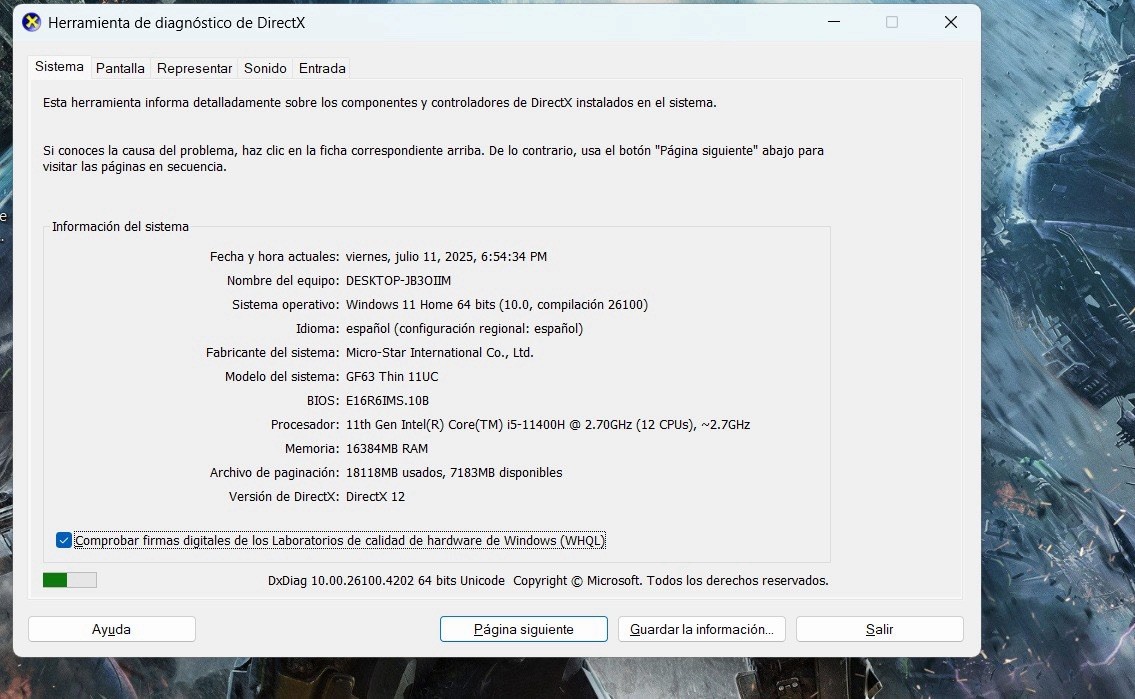Image resolution: width=1135 pixels, height=699 pixels.
Task: Select the Sonido tab
Action: pos(265,68)
